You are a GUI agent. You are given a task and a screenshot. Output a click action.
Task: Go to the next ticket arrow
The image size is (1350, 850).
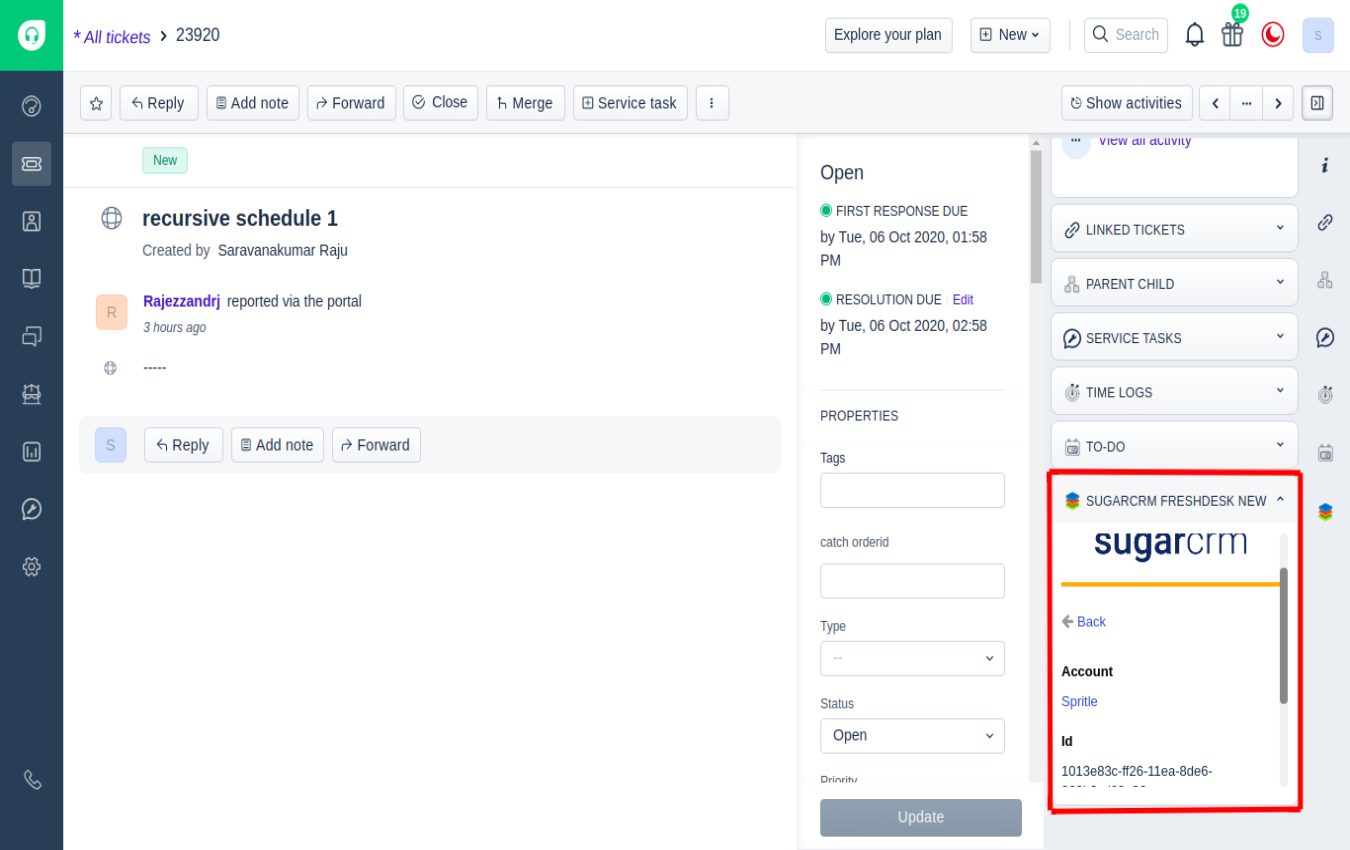1278,103
